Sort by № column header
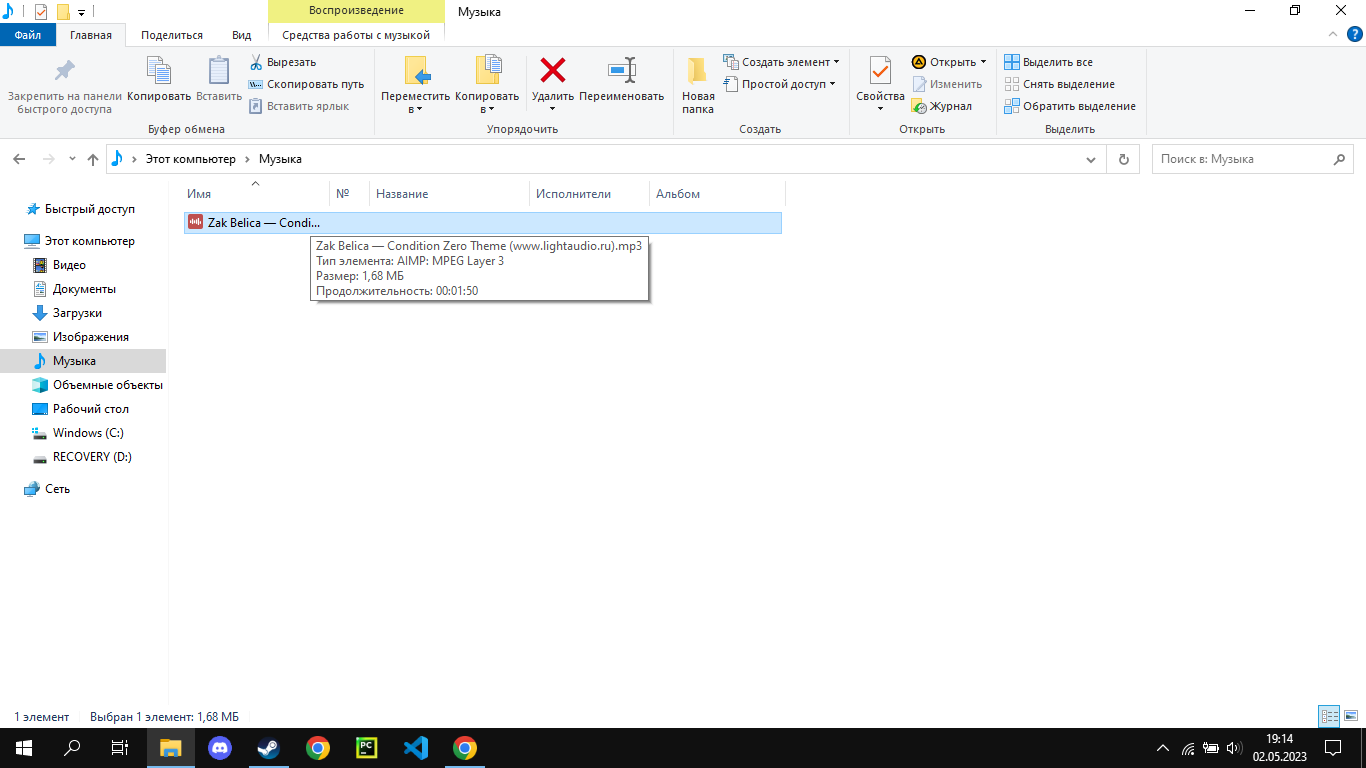 click(x=349, y=194)
